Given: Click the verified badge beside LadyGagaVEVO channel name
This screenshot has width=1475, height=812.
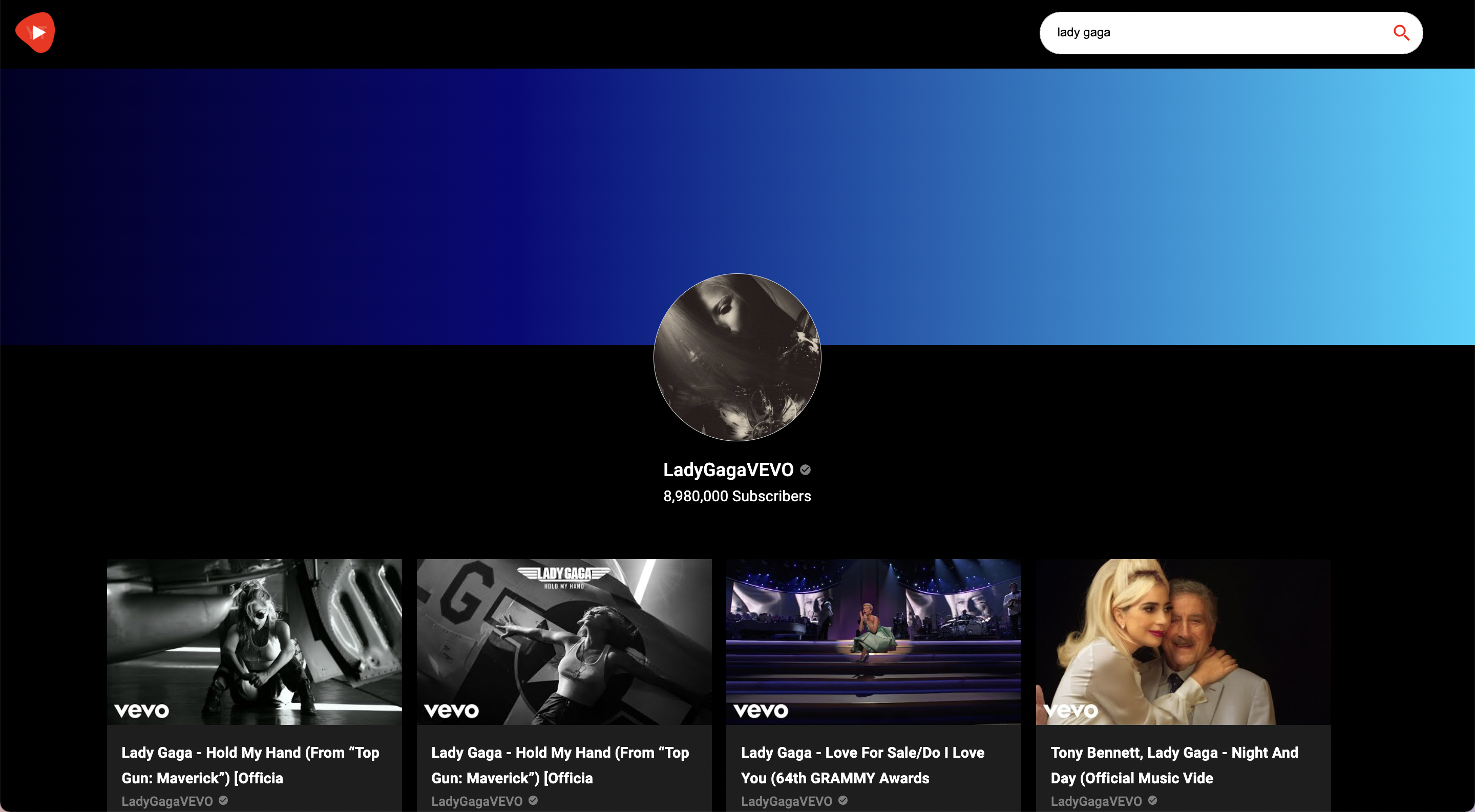Looking at the screenshot, I should coord(805,470).
